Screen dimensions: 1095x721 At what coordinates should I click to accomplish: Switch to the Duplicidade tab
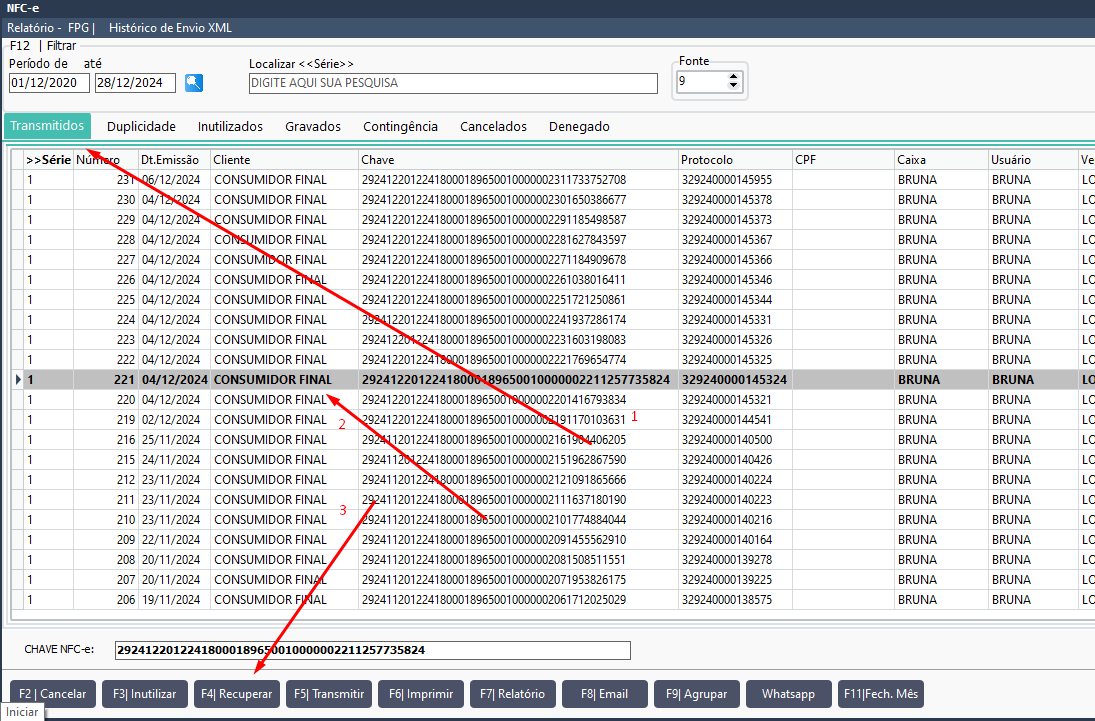coord(141,126)
